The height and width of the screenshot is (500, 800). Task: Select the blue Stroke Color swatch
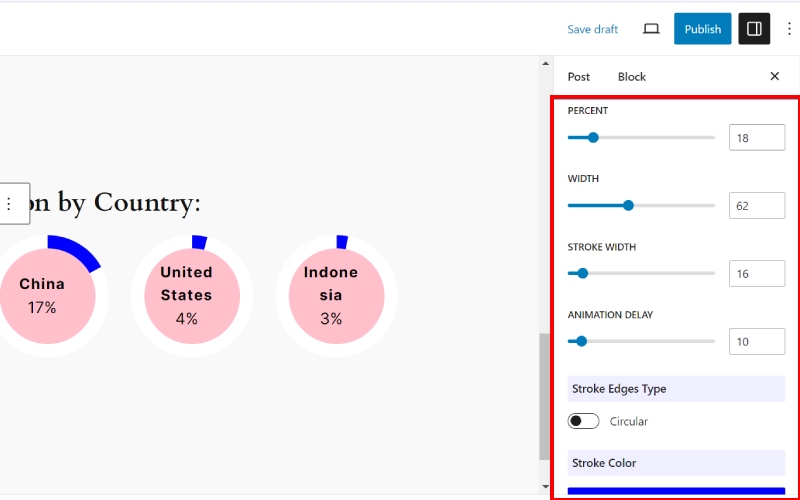[x=676, y=491]
